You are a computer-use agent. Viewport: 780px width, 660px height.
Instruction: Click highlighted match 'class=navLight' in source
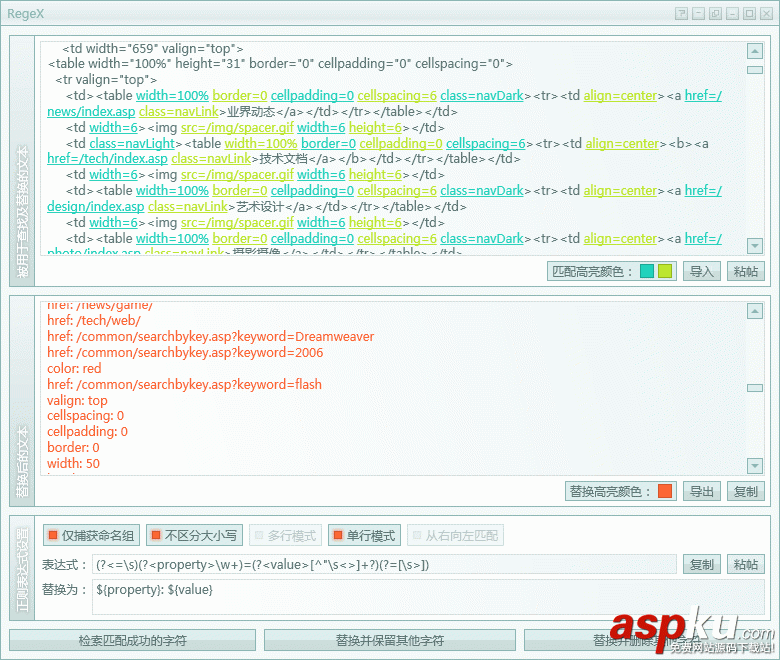click(x=132, y=143)
